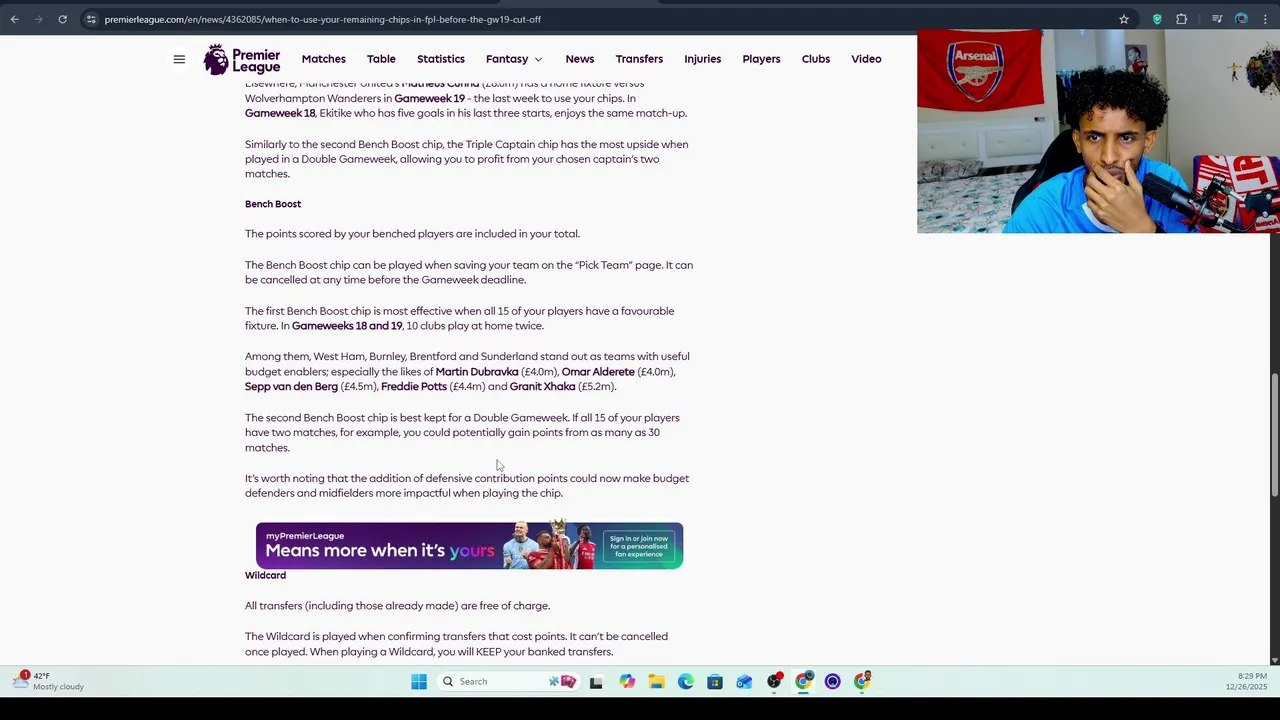Open the green shield extension icon

pos(1157,19)
